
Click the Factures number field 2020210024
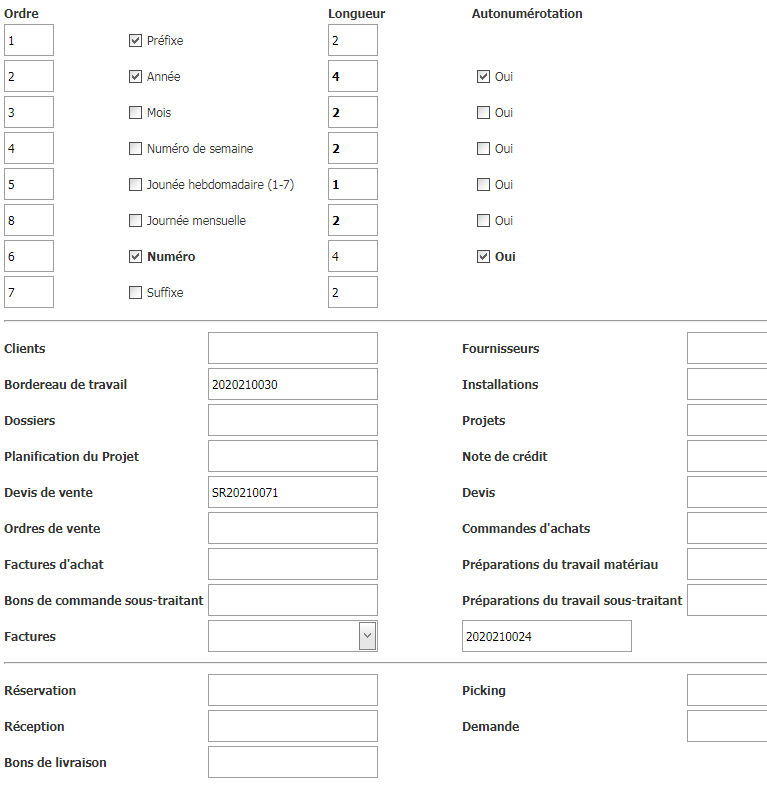(547, 636)
